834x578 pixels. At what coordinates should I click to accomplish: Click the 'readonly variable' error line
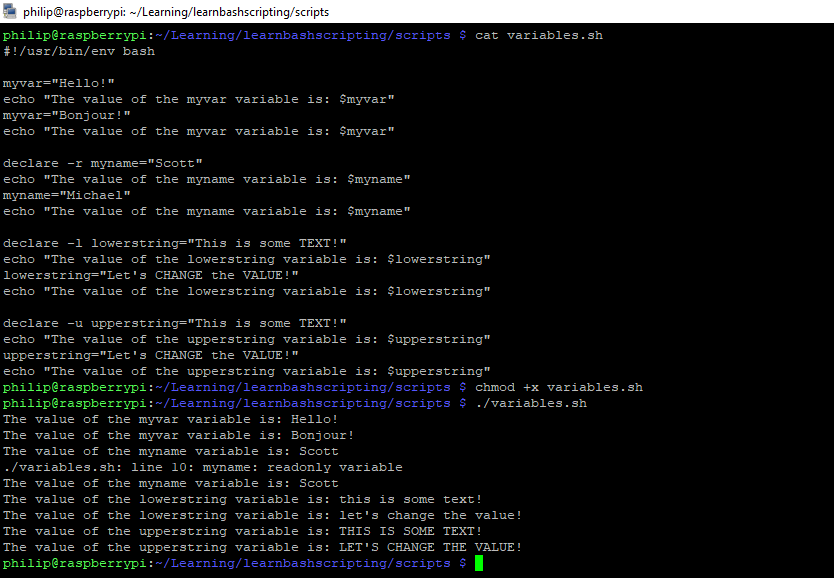click(x=203, y=467)
